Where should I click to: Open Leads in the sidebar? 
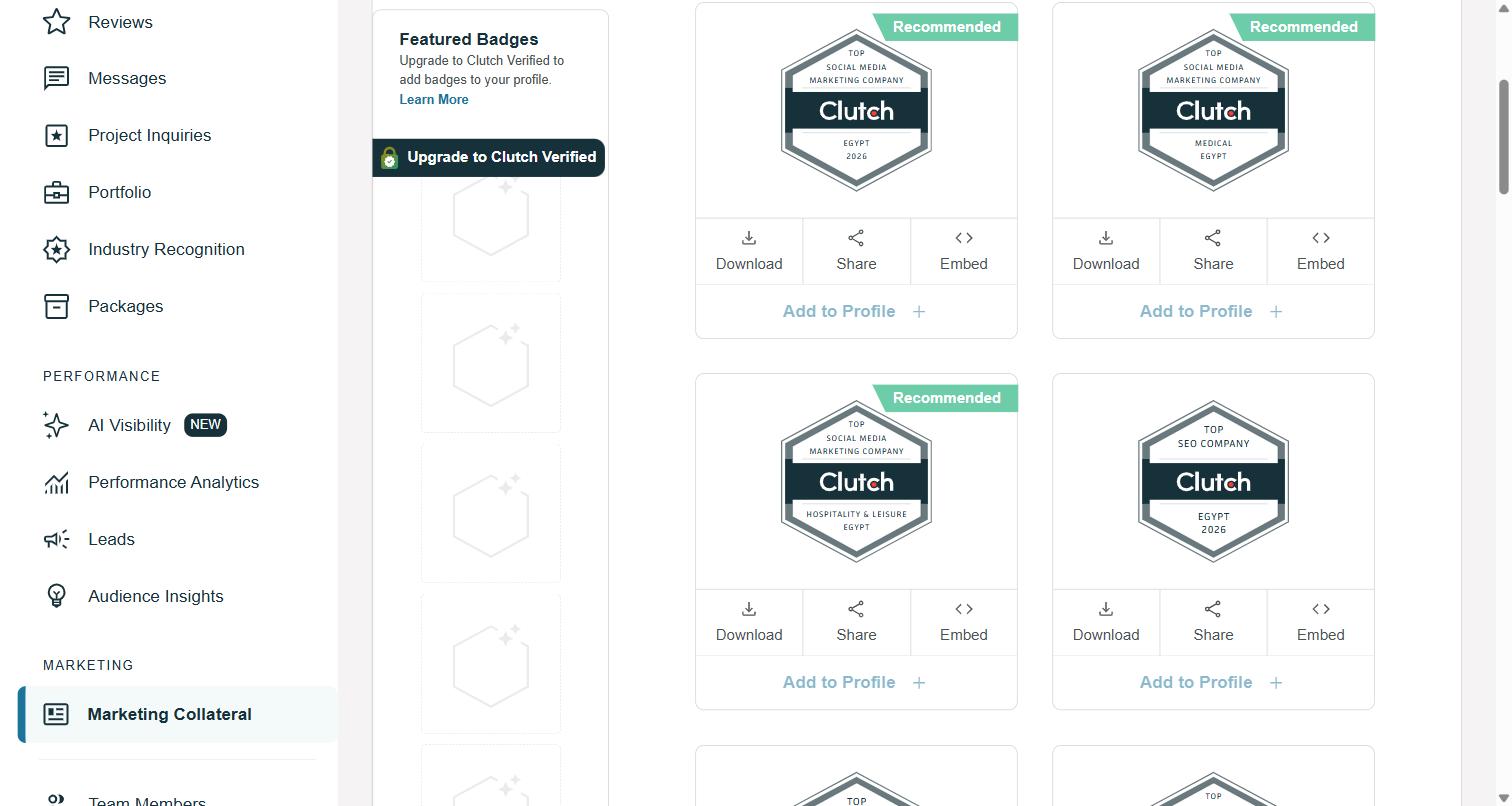coord(111,539)
